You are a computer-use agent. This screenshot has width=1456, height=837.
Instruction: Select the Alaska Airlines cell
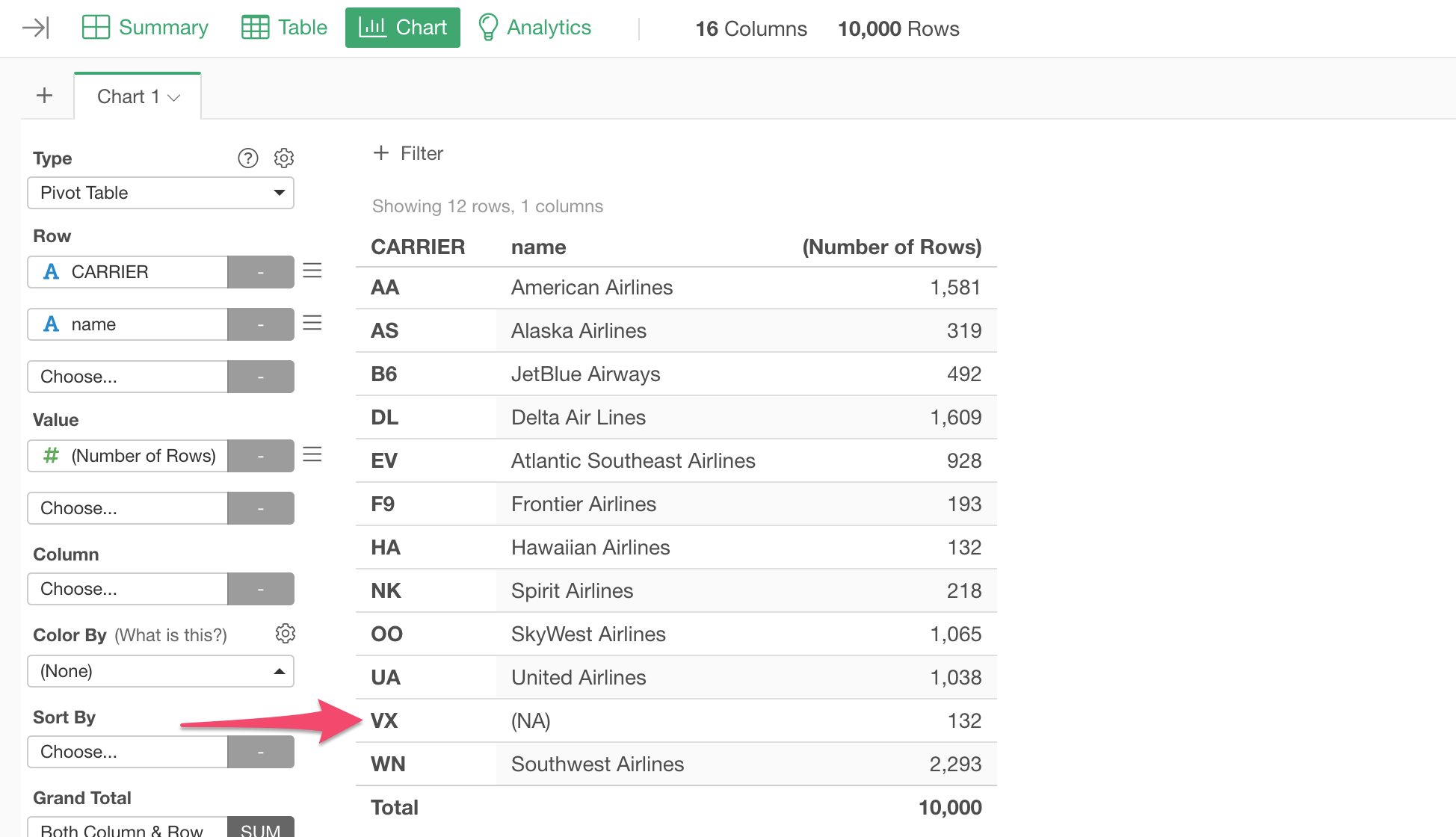point(579,331)
